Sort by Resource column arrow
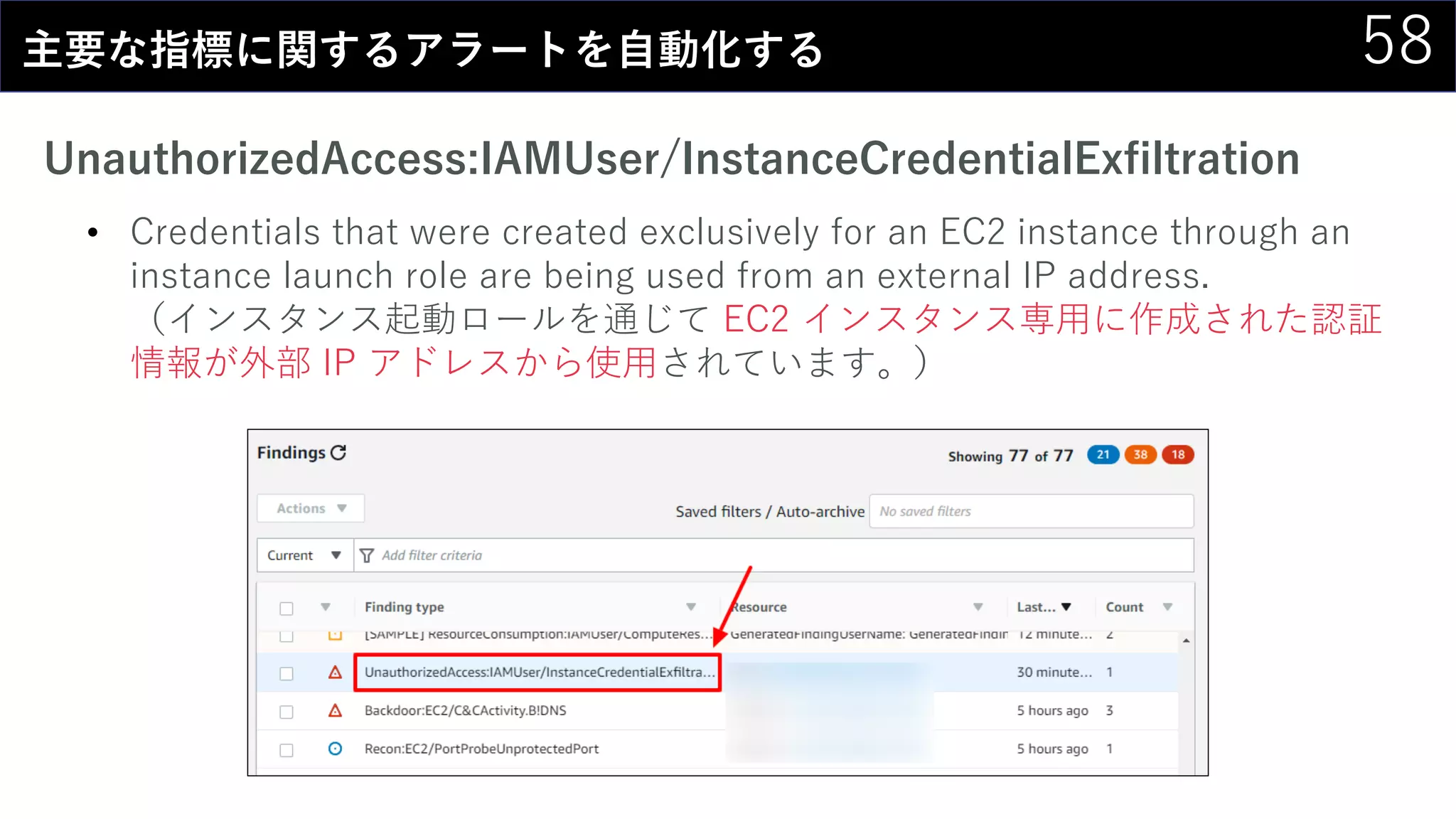The width and height of the screenshot is (1456, 819). click(978, 607)
